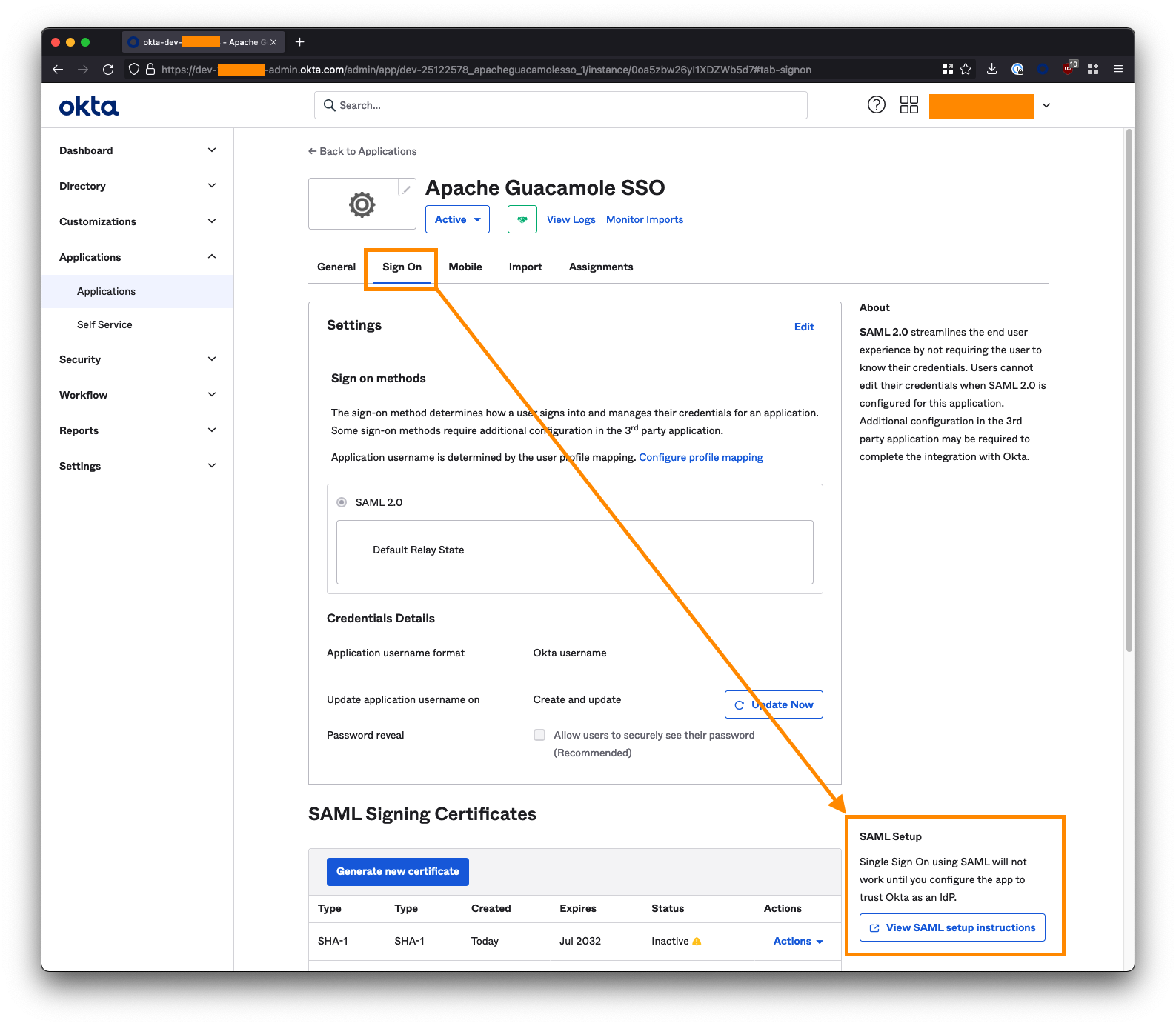The height and width of the screenshot is (1026, 1176).
Task: Click in the Okta search field
Action: pyautogui.click(x=560, y=105)
